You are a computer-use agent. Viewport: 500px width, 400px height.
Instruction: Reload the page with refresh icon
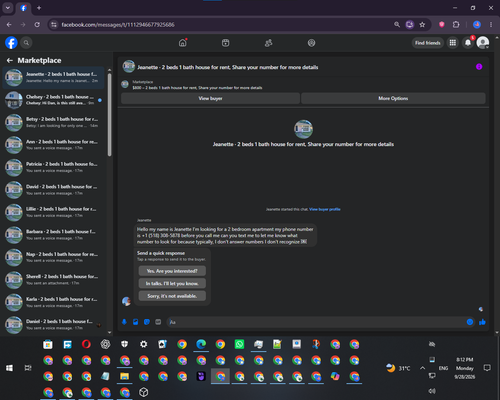pyautogui.click(x=37, y=25)
